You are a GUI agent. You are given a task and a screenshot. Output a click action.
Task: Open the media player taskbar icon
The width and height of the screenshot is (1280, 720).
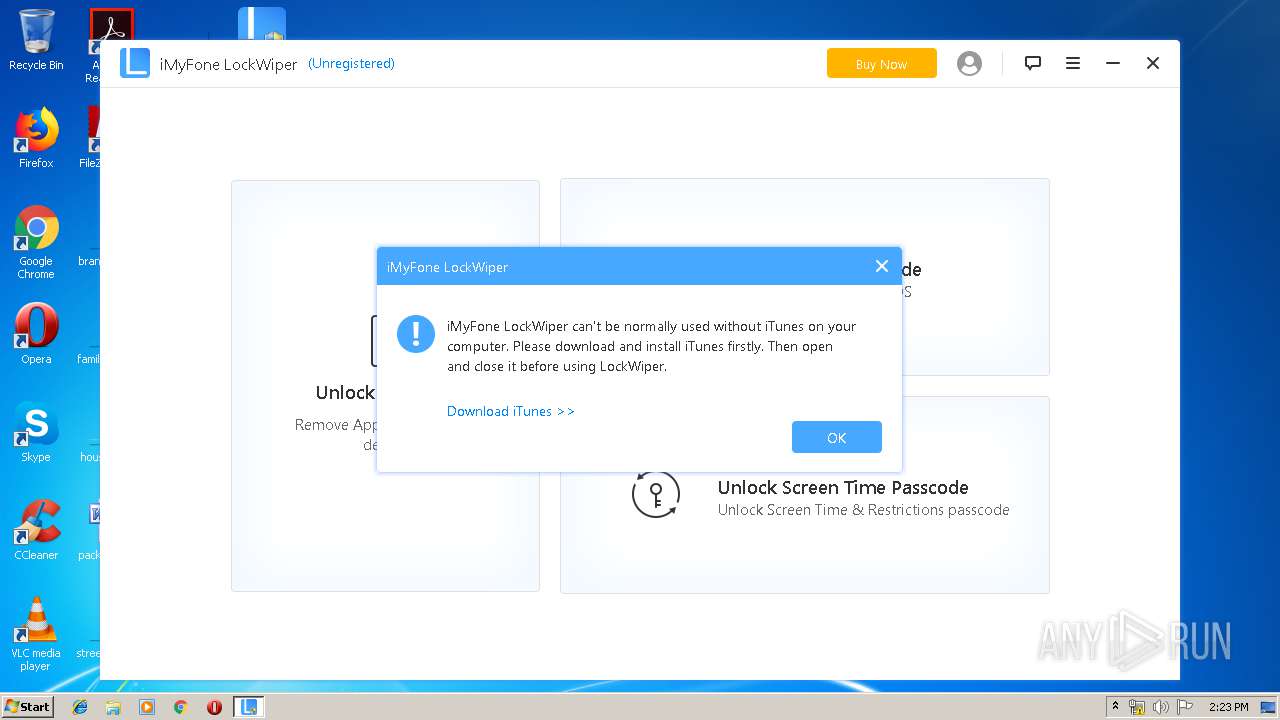click(x=147, y=707)
